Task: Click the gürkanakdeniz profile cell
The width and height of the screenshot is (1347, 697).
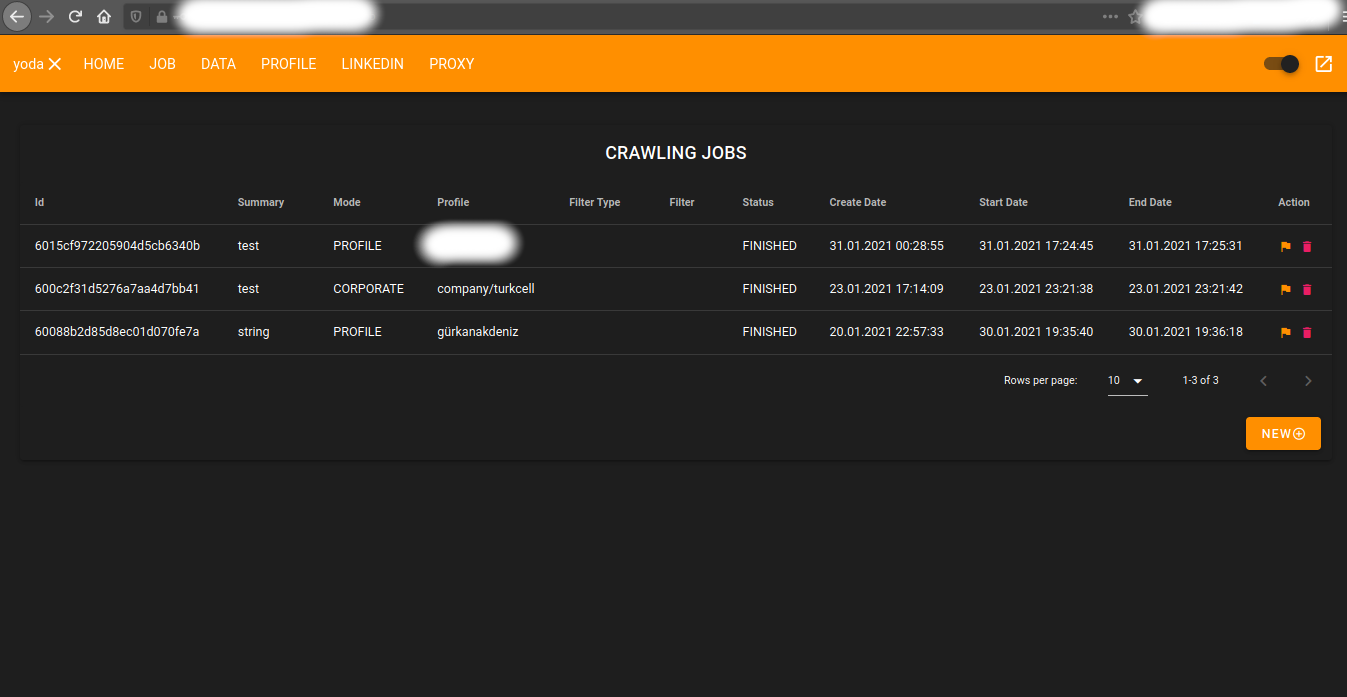Action: tap(478, 332)
